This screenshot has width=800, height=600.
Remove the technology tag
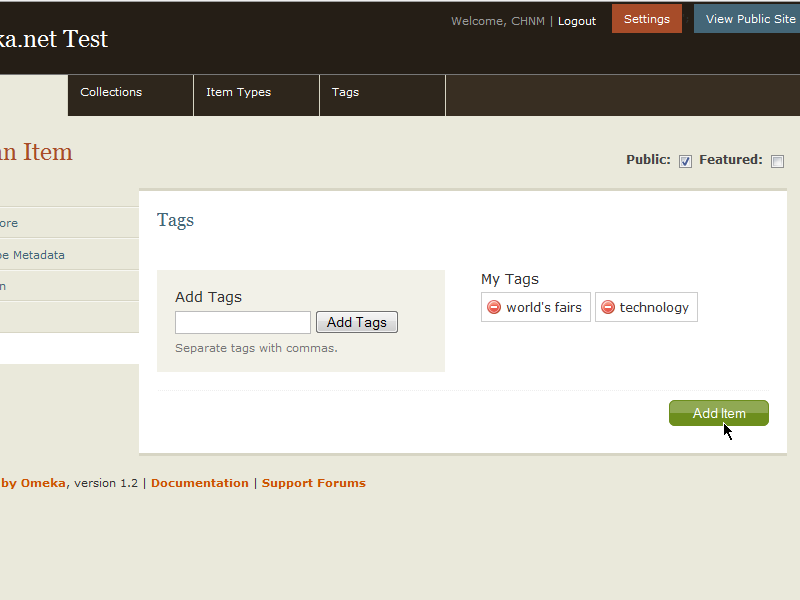click(608, 307)
